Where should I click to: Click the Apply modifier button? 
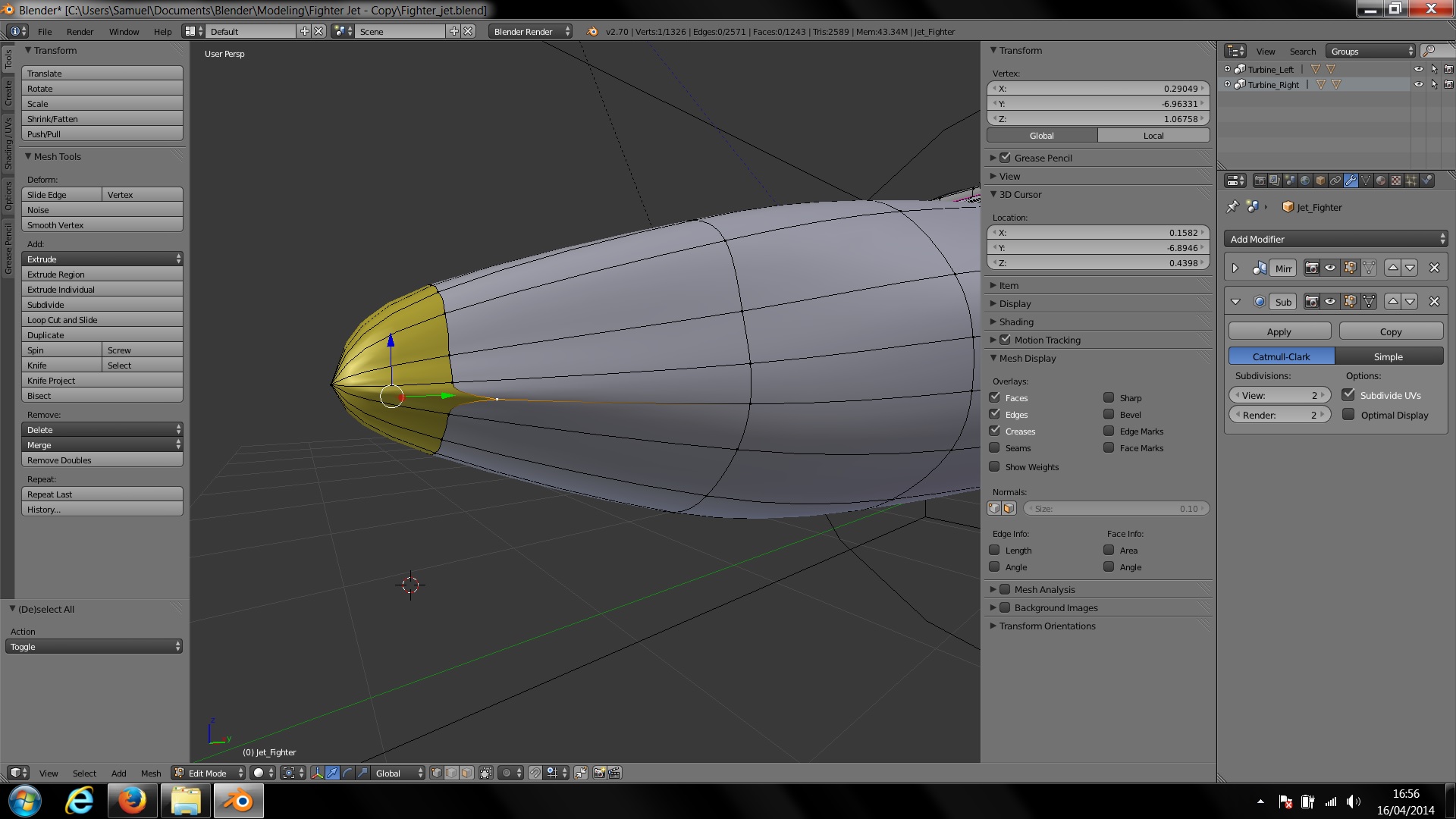(1279, 331)
